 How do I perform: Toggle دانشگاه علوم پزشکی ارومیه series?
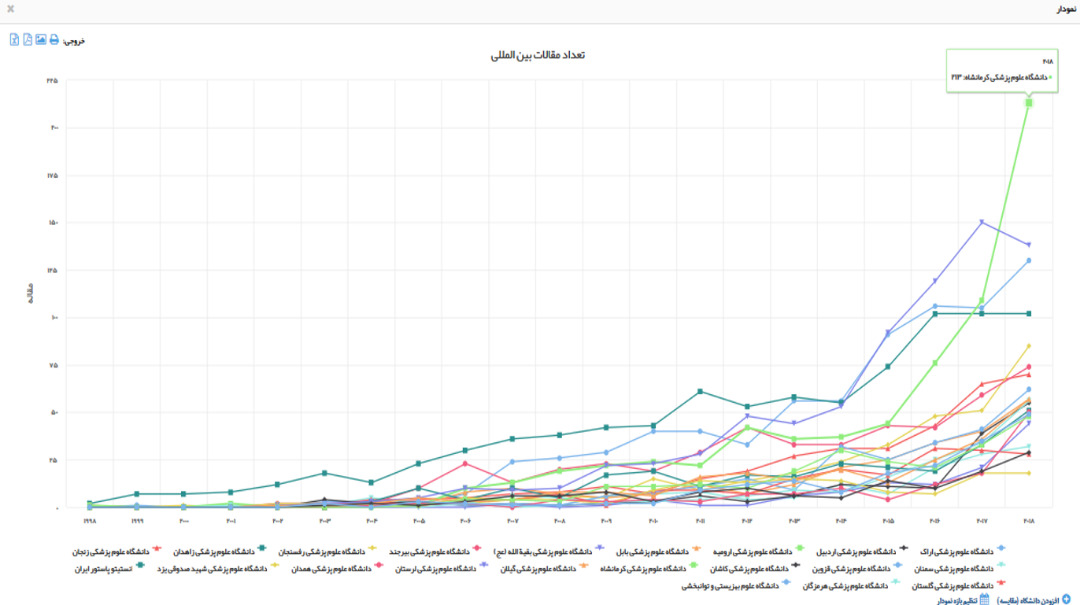tap(758, 551)
